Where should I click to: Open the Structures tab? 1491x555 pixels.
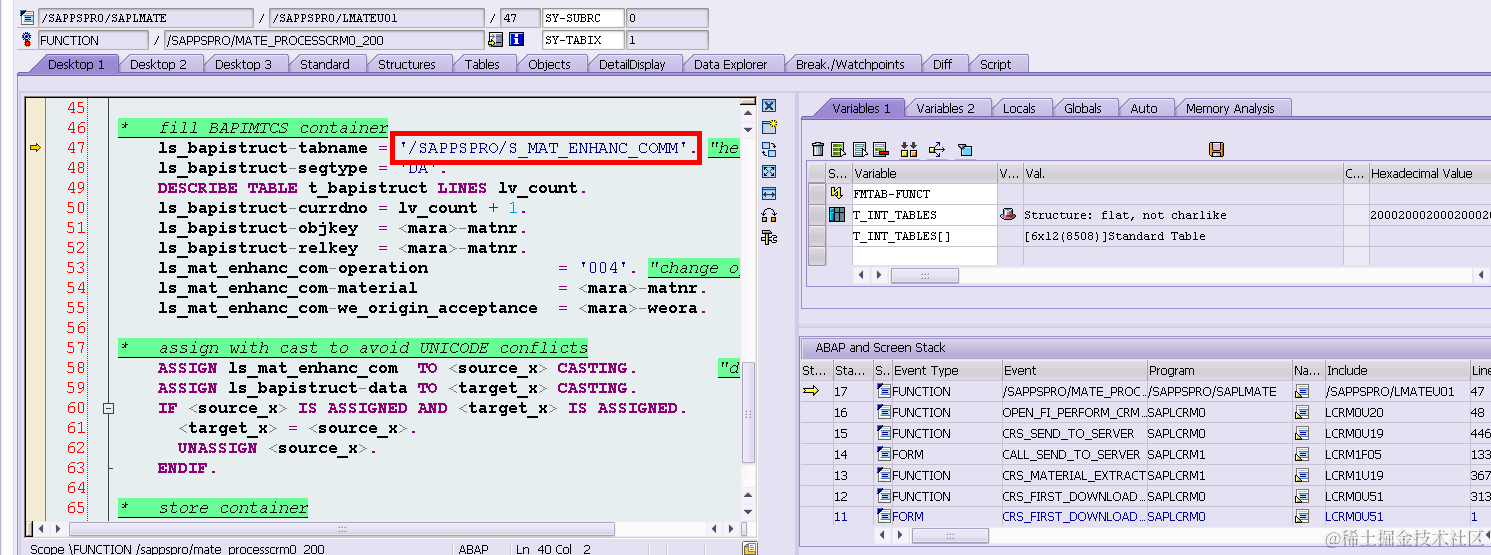tap(407, 64)
